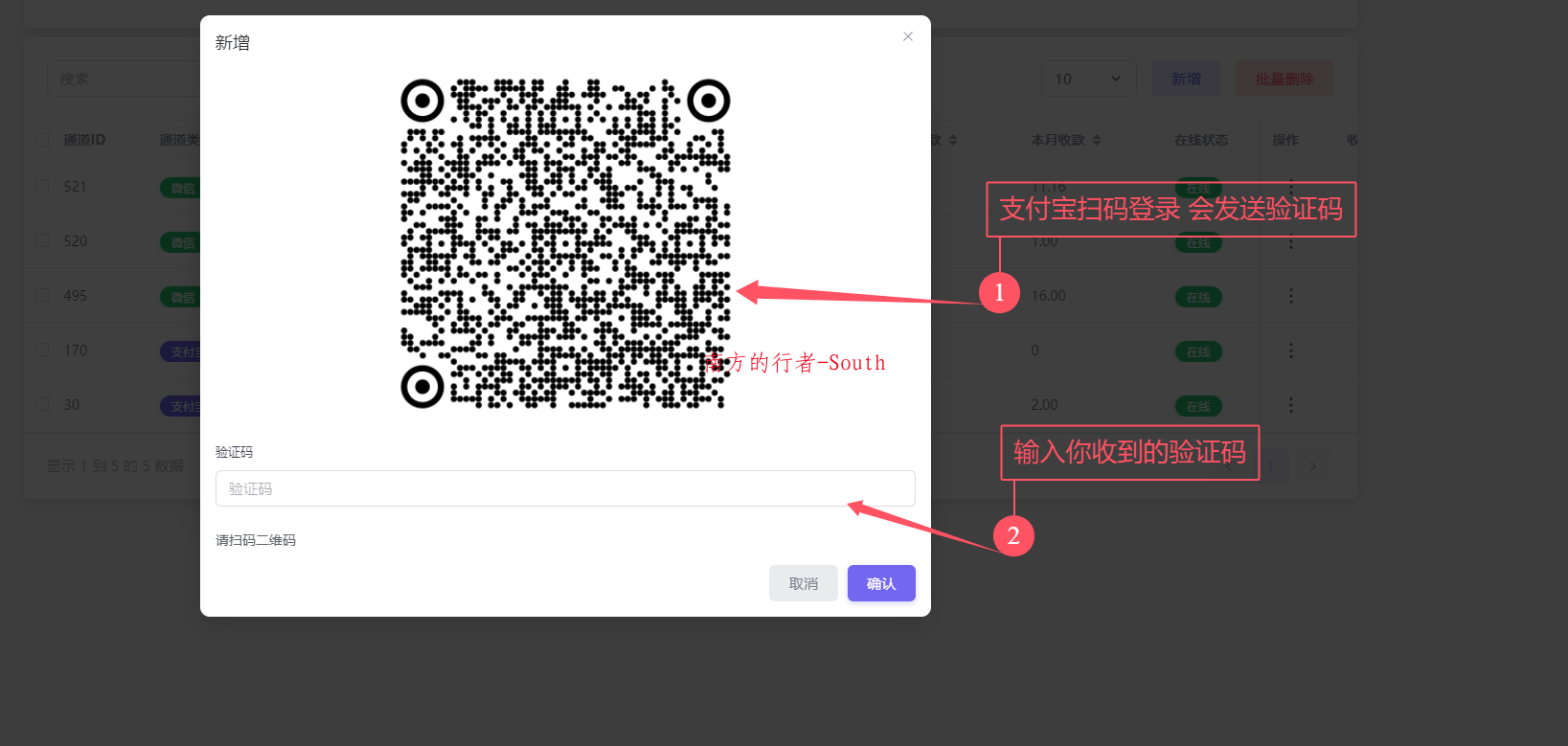The width and height of the screenshot is (1568, 746).
Task: Go to the next page with the arrow
Action: click(x=1313, y=466)
